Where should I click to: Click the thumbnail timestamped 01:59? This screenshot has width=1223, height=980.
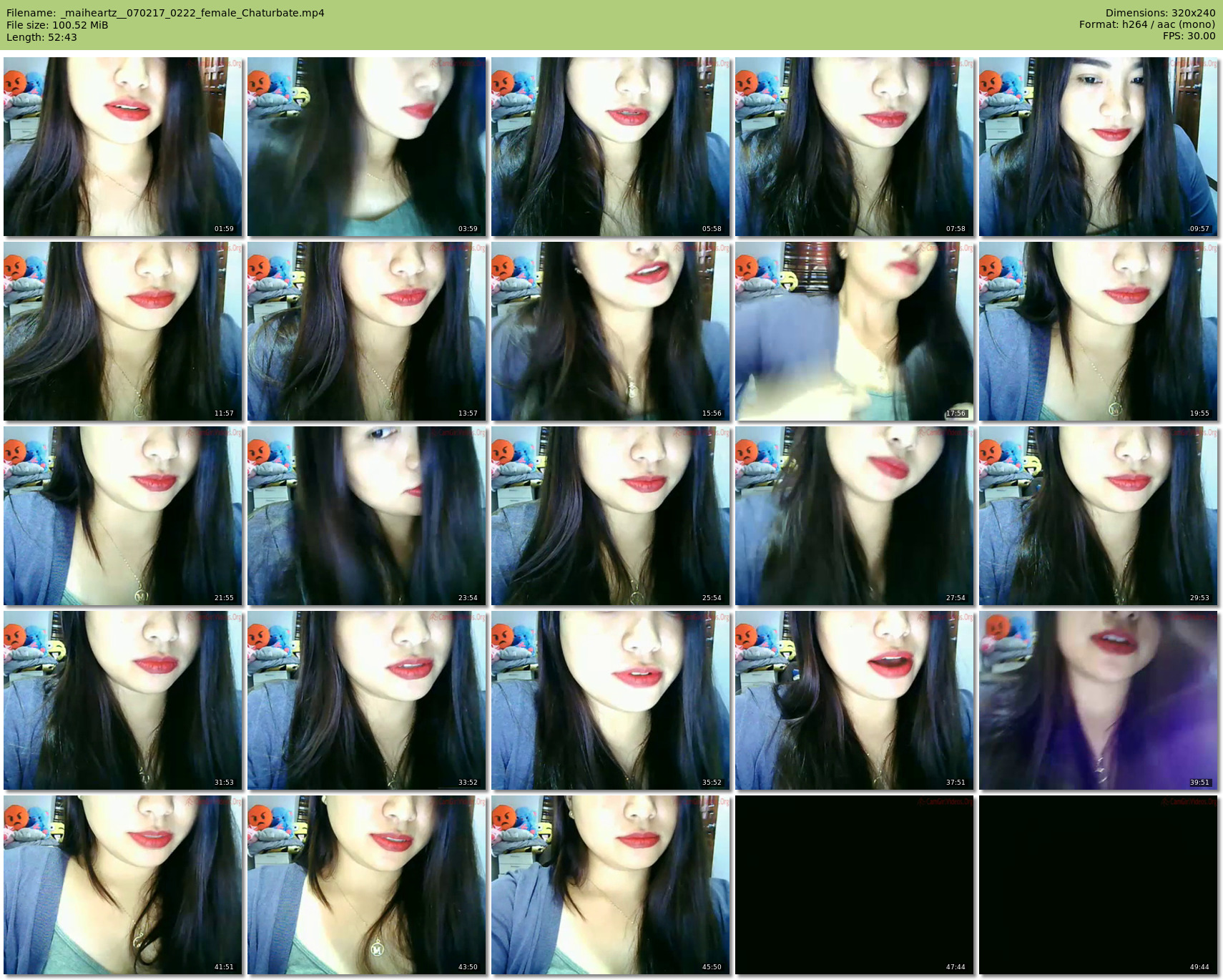coord(123,147)
